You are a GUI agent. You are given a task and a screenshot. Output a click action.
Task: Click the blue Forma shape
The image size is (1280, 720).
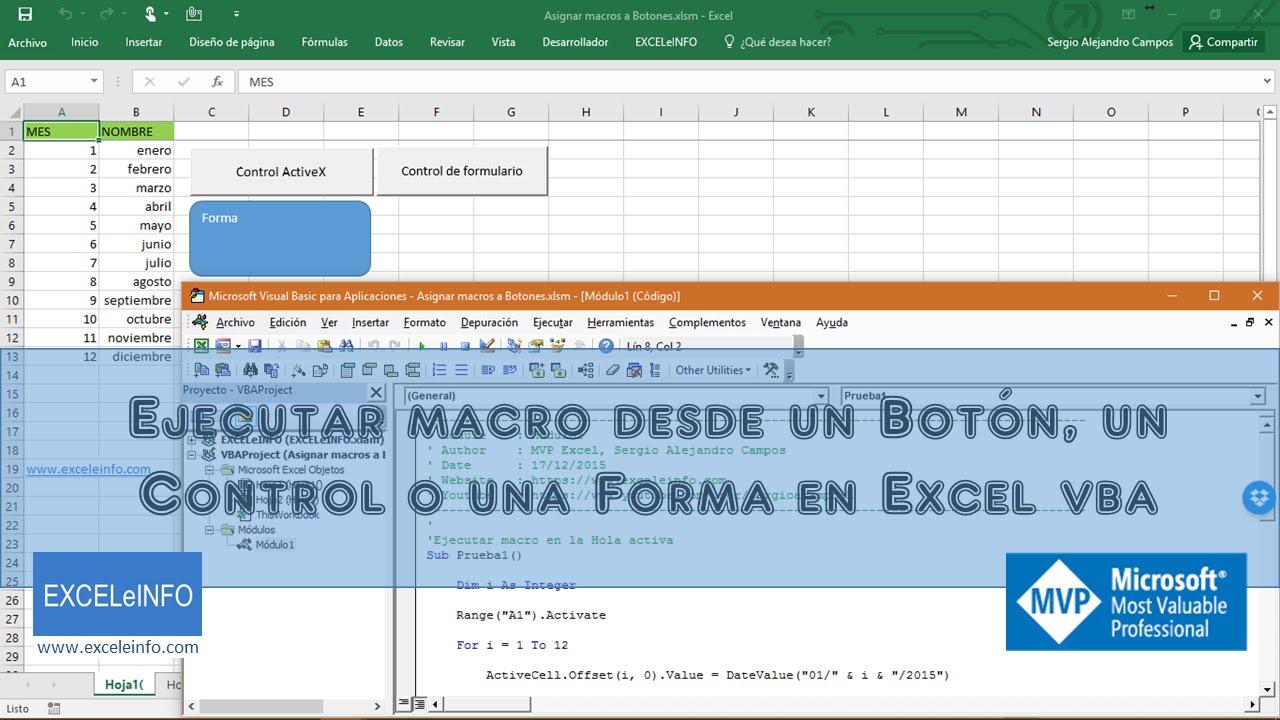(x=280, y=238)
